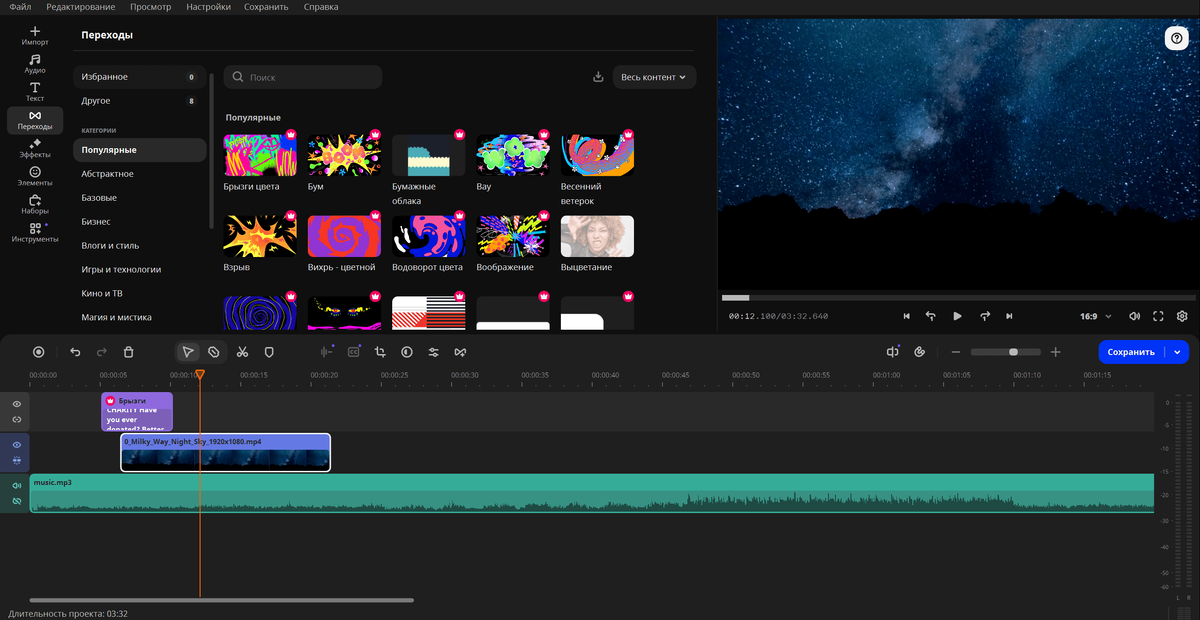Open the Инструменты sidebar section
The image size is (1200, 620).
point(35,232)
